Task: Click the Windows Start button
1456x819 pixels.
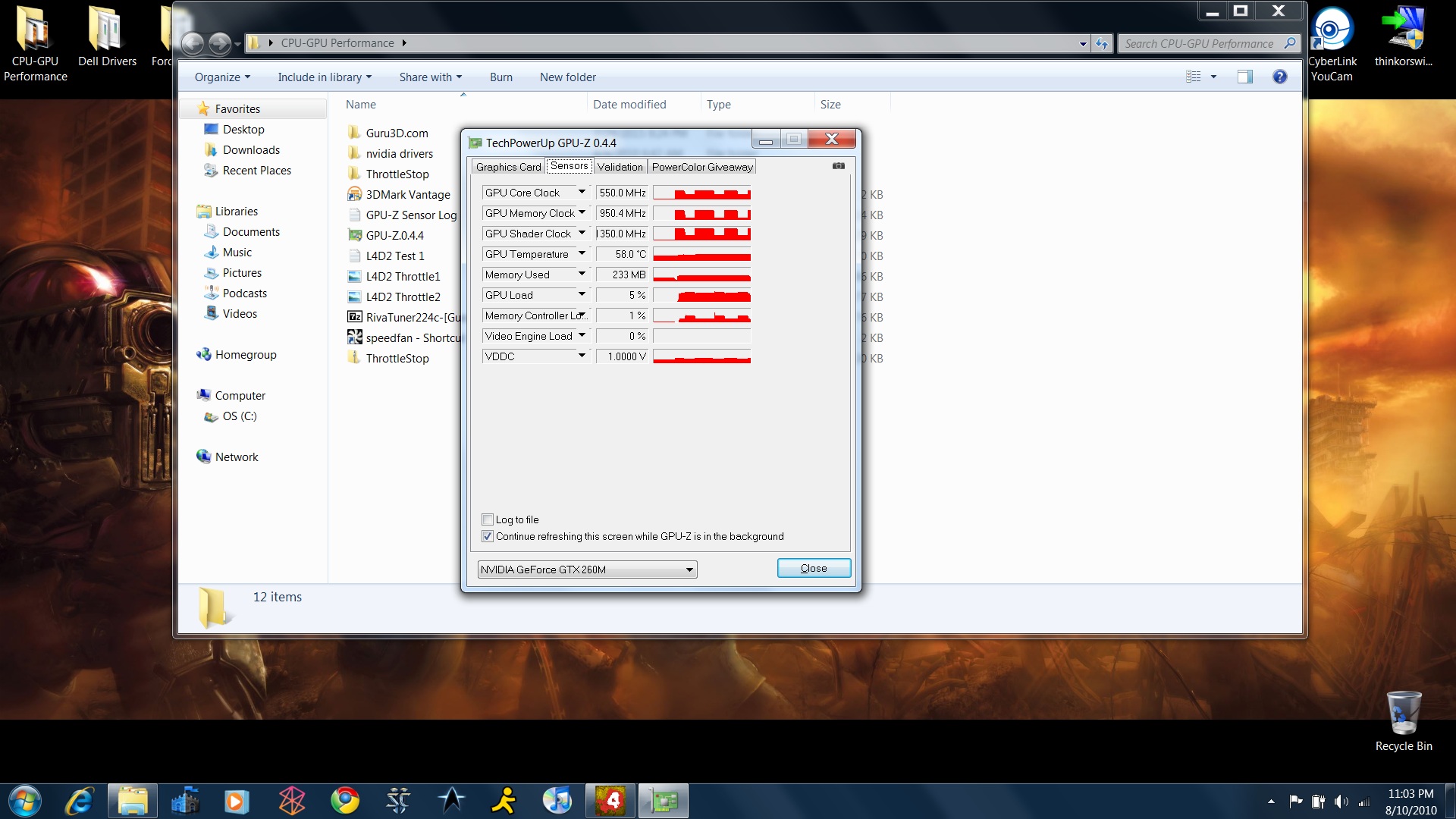Action: [x=25, y=801]
